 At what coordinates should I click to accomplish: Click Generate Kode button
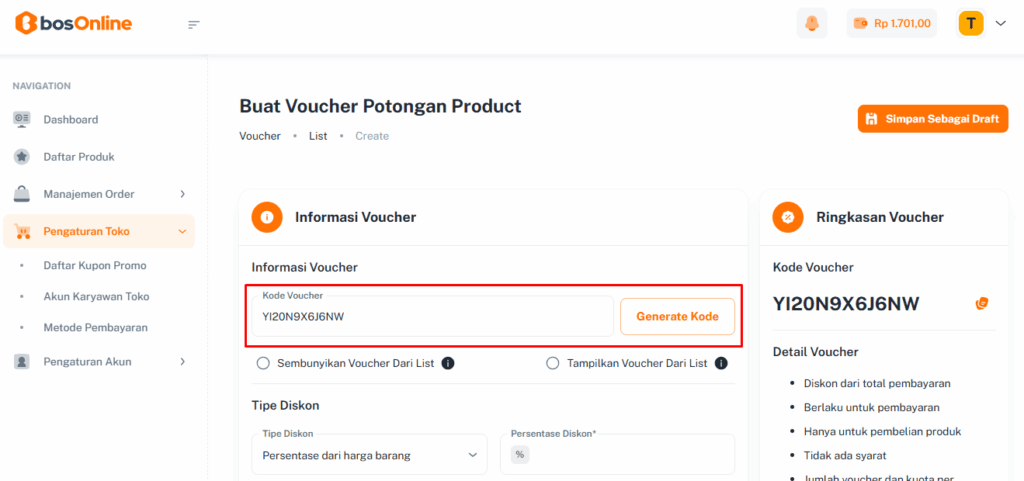point(677,316)
